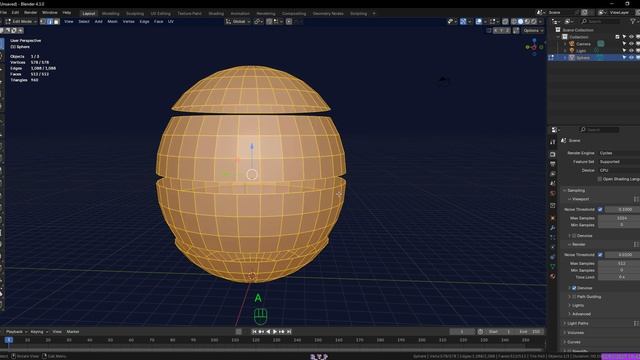This screenshot has height=360, width=640.
Task: Open the Edit Mode dropdown
Action: [x=21, y=21]
